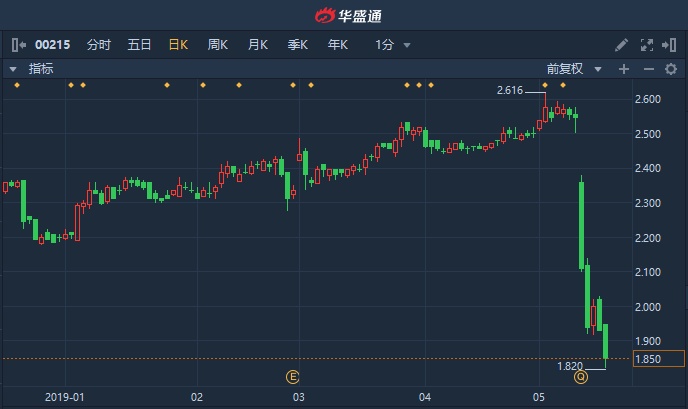Select the 月K chart tab
The width and height of the screenshot is (688, 409).
[258, 45]
